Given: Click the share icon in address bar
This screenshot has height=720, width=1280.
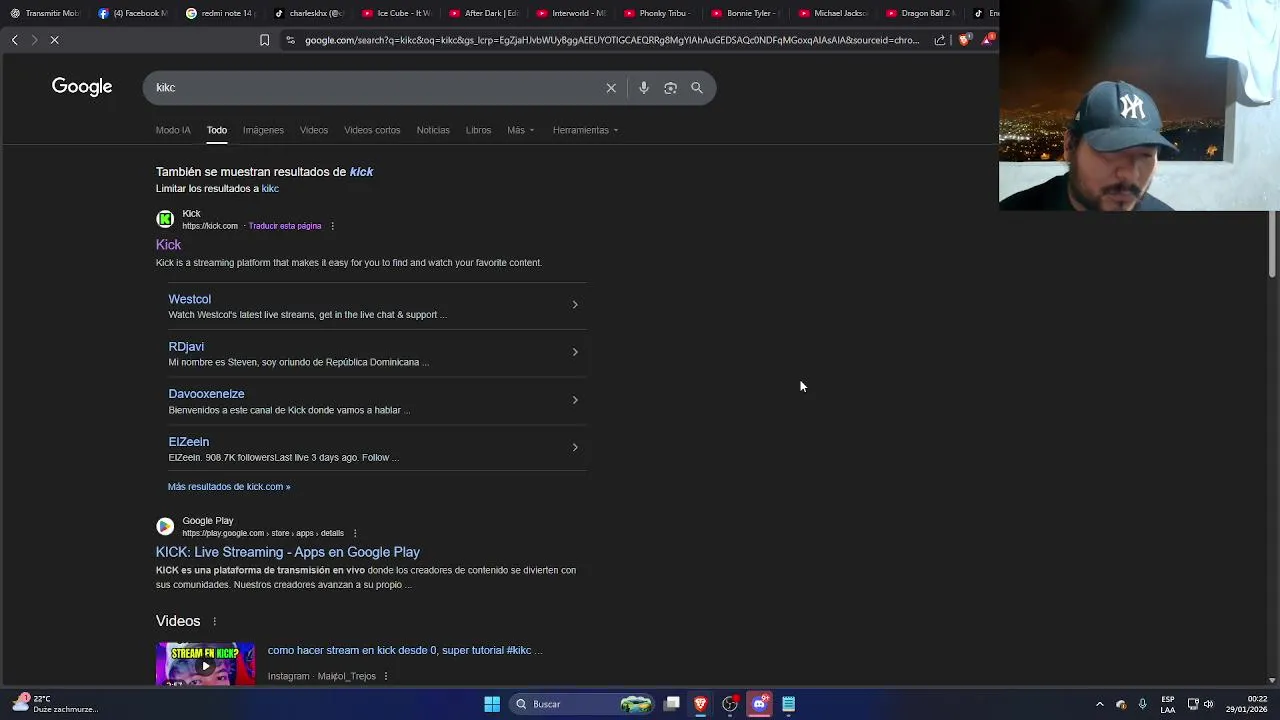Looking at the screenshot, I should (940, 40).
